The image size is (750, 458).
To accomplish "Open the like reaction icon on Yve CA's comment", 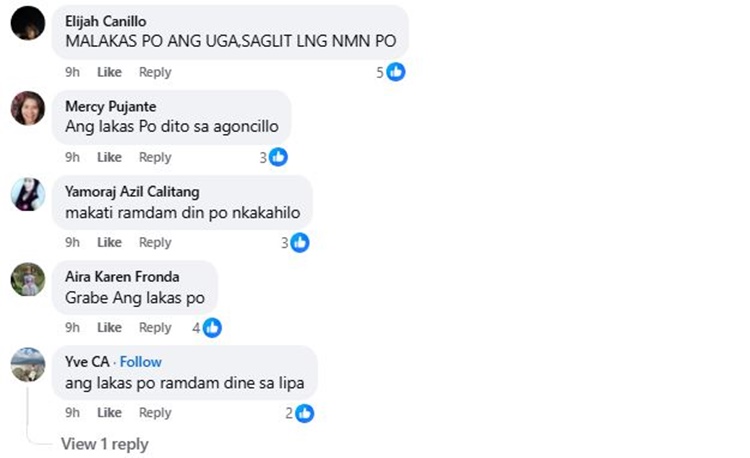I will [304, 413].
